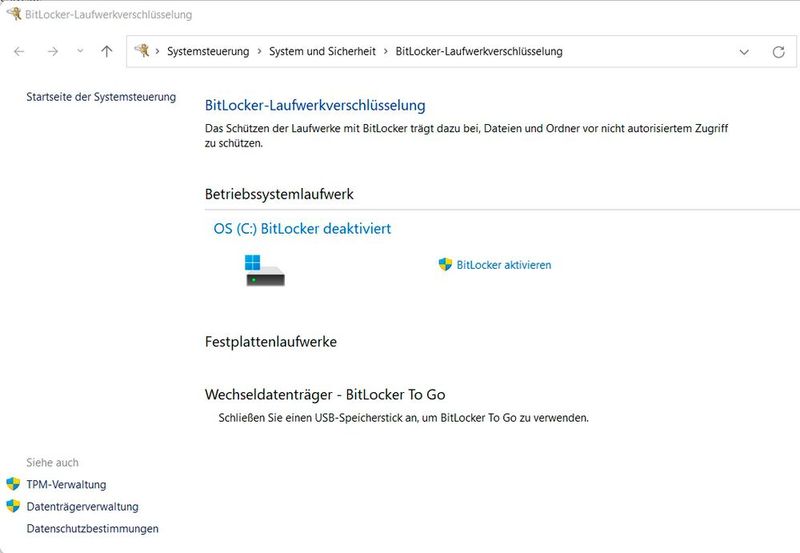Click the BitLocker-Laufwerkverschlüsselung page title
Viewport: 800px width, 553px height.
(315, 105)
